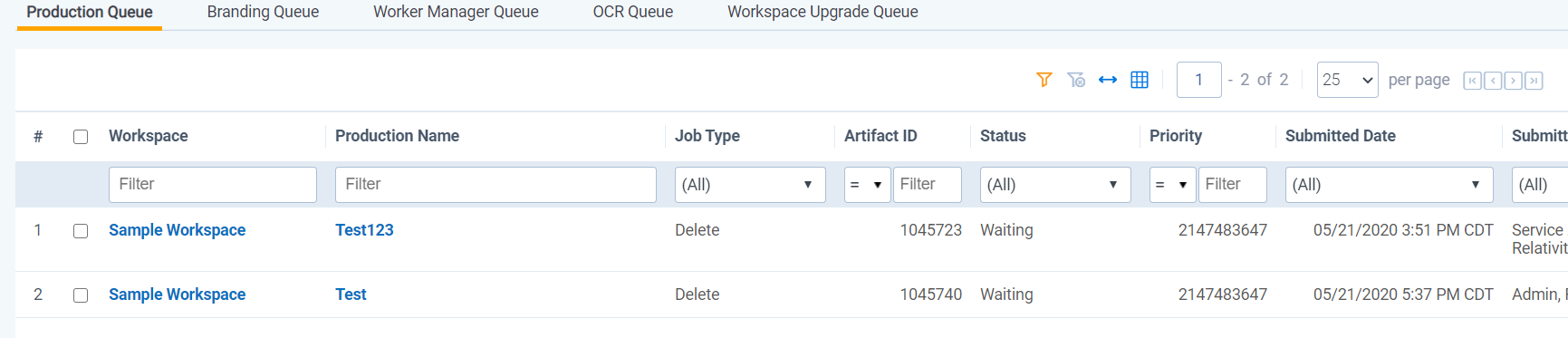Click Waiting status in Artifact 1045740 row
The height and width of the screenshot is (338, 1568).
[1006, 295]
